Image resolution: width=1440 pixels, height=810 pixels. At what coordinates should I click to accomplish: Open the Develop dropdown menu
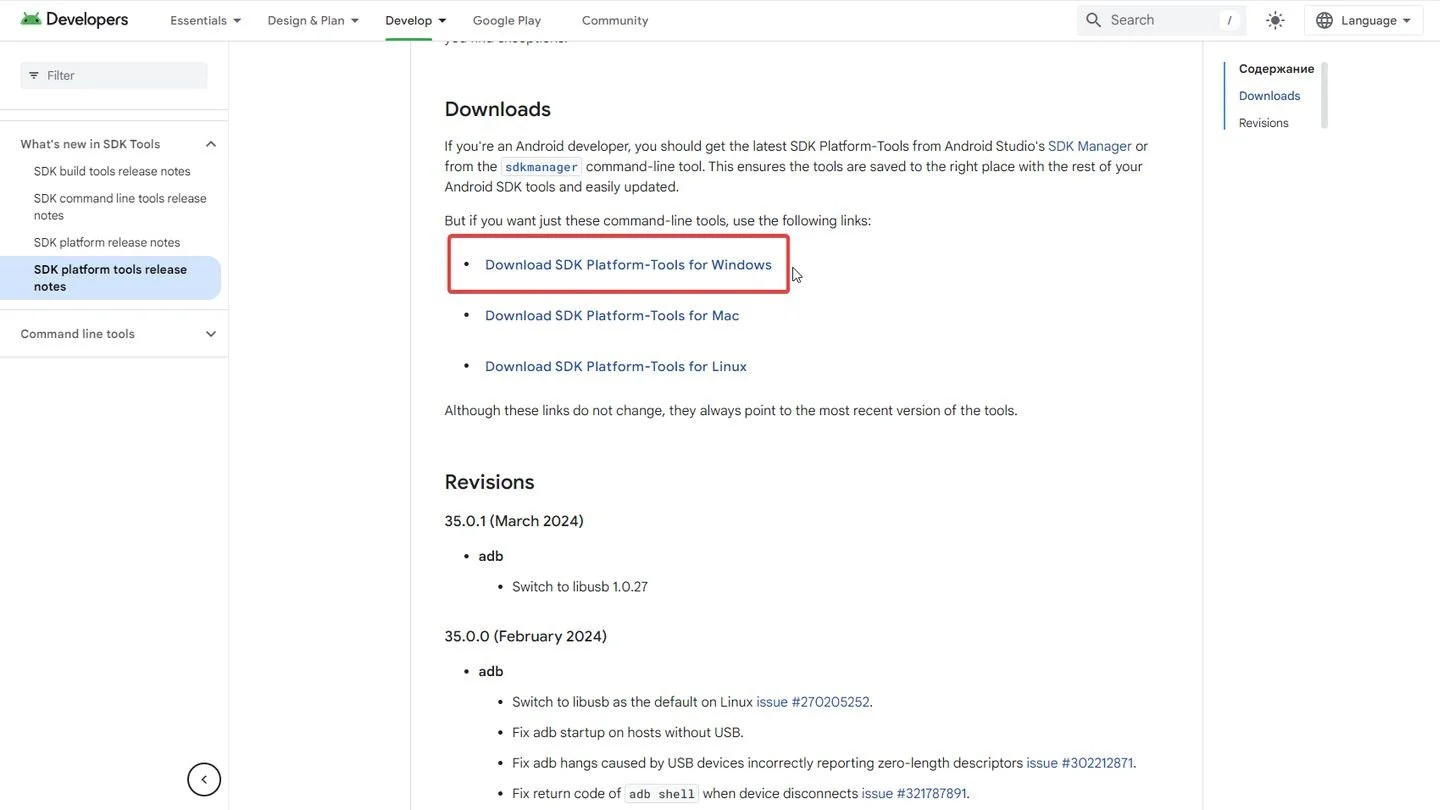(416, 20)
